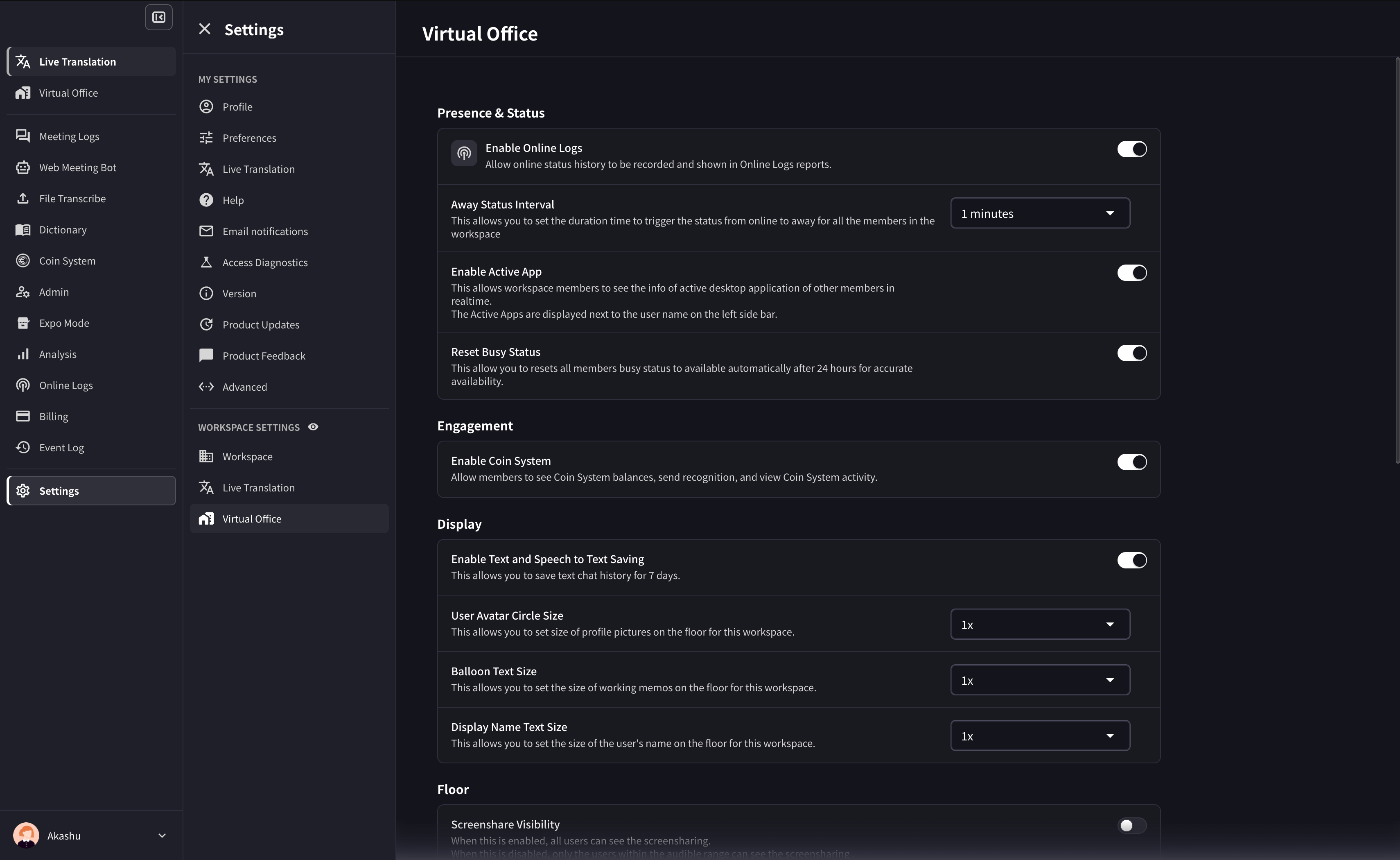Open the Balloon Text Size dropdown

(1040, 680)
